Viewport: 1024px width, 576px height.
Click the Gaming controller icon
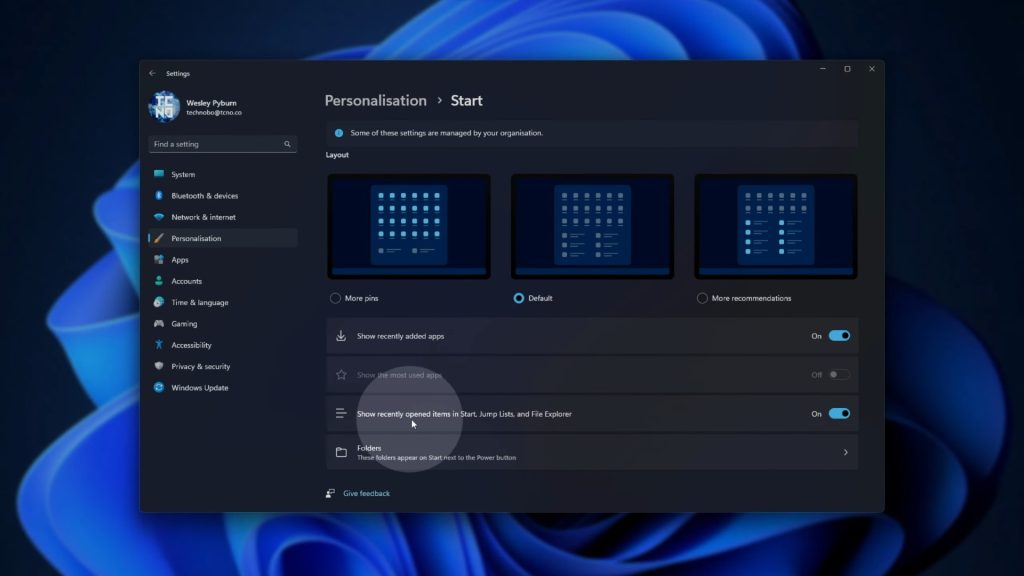[x=159, y=324]
